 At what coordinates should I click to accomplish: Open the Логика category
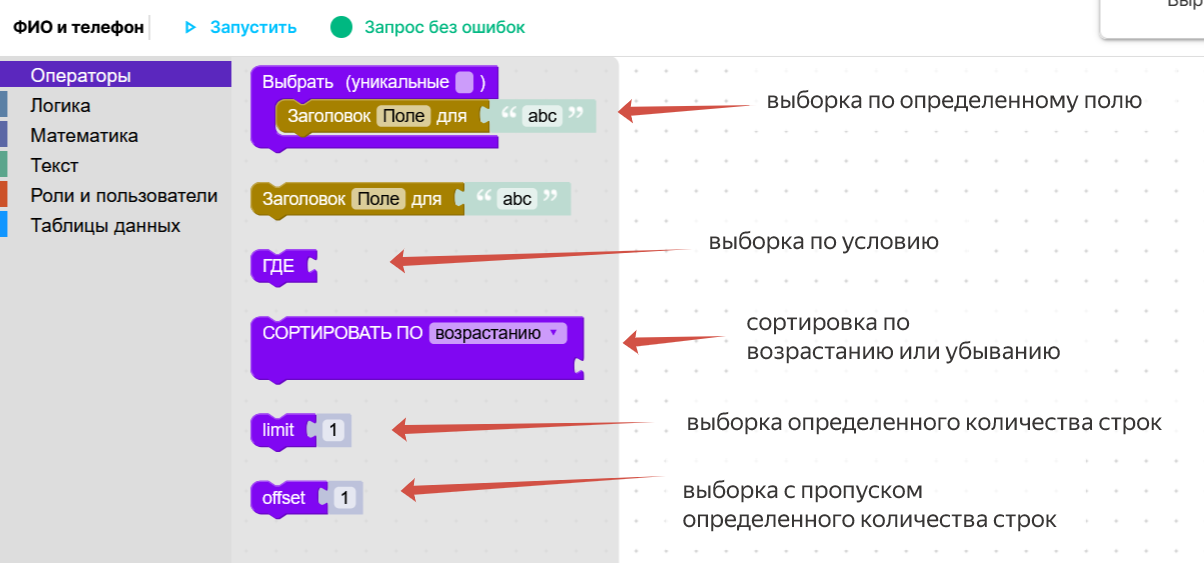60,105
